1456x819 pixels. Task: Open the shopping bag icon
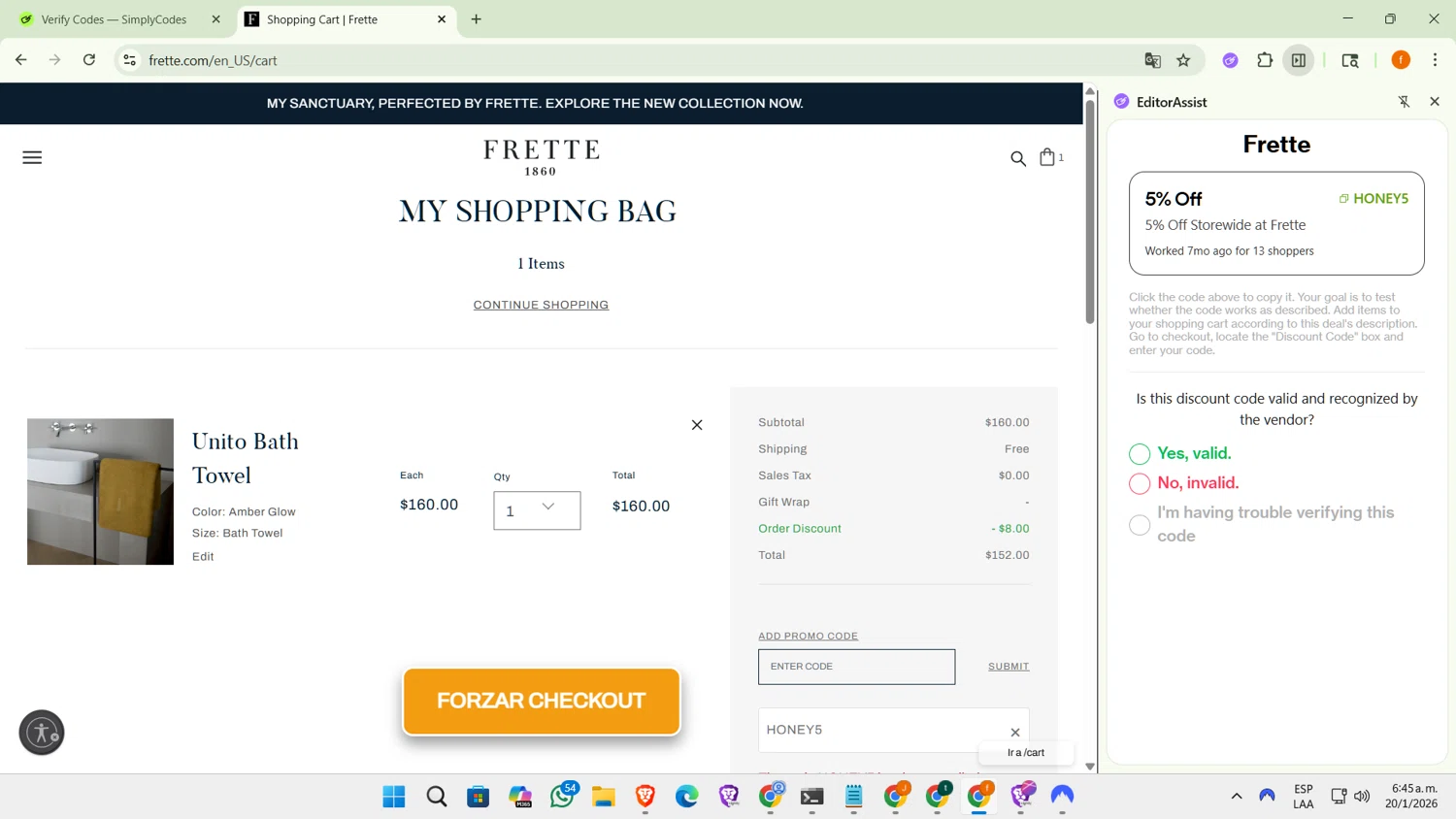(x=1047, y=156)
